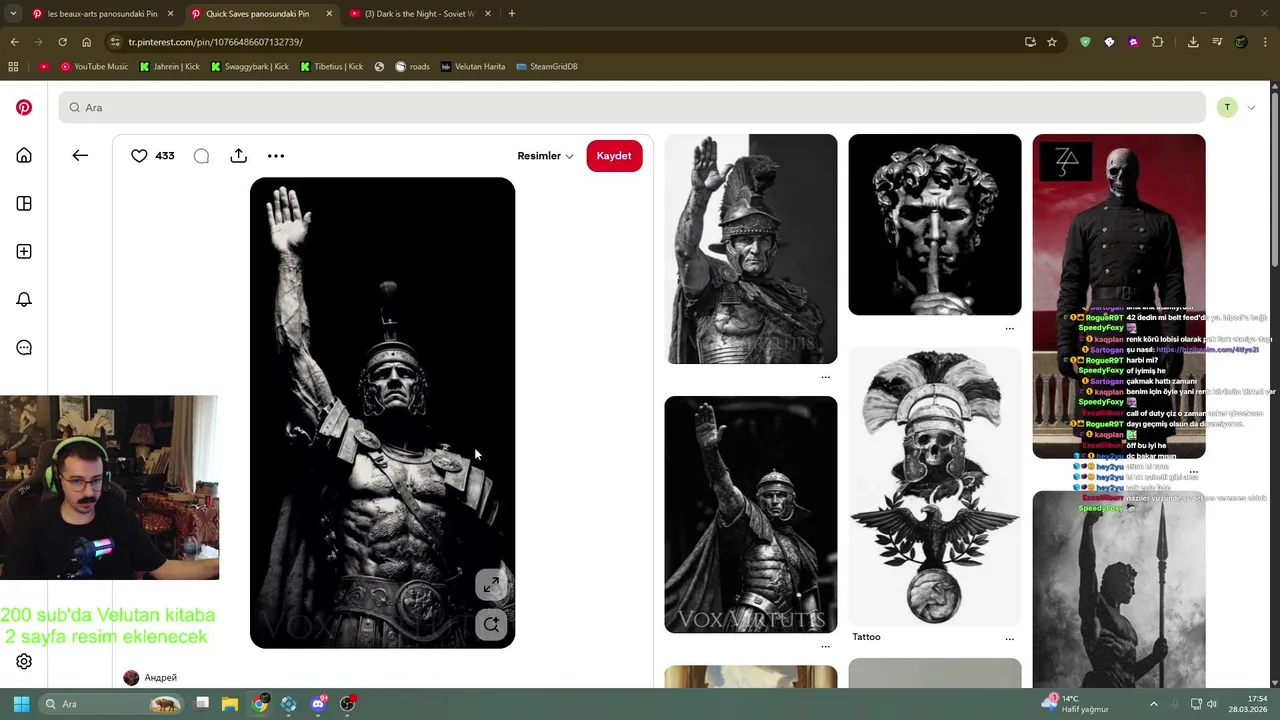The width and height of the screenshot is (1280, 720).
Task: Open the taskbar clock showing 17:54
Action: click(1248, 704)
